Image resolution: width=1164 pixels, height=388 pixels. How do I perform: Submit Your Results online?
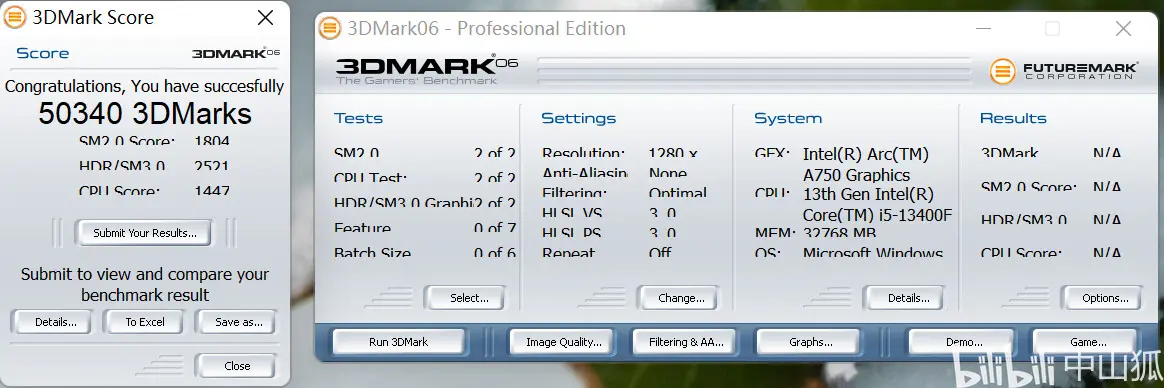tap(144, 233)
